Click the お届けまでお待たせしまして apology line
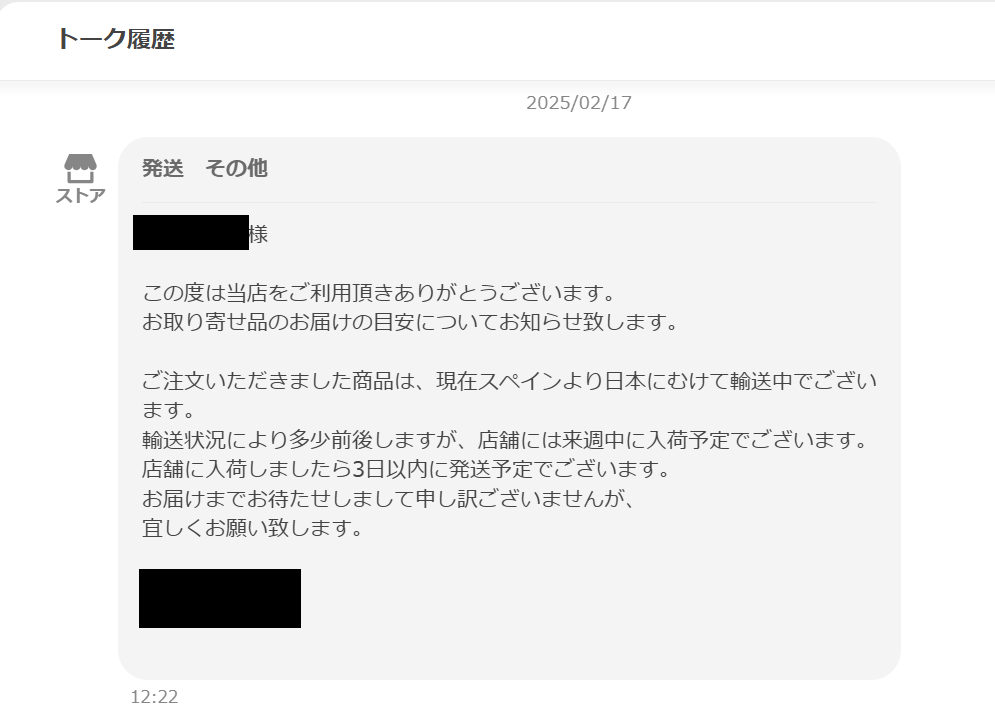This screenshot has height=717, width=995. [x=388, y=498]
